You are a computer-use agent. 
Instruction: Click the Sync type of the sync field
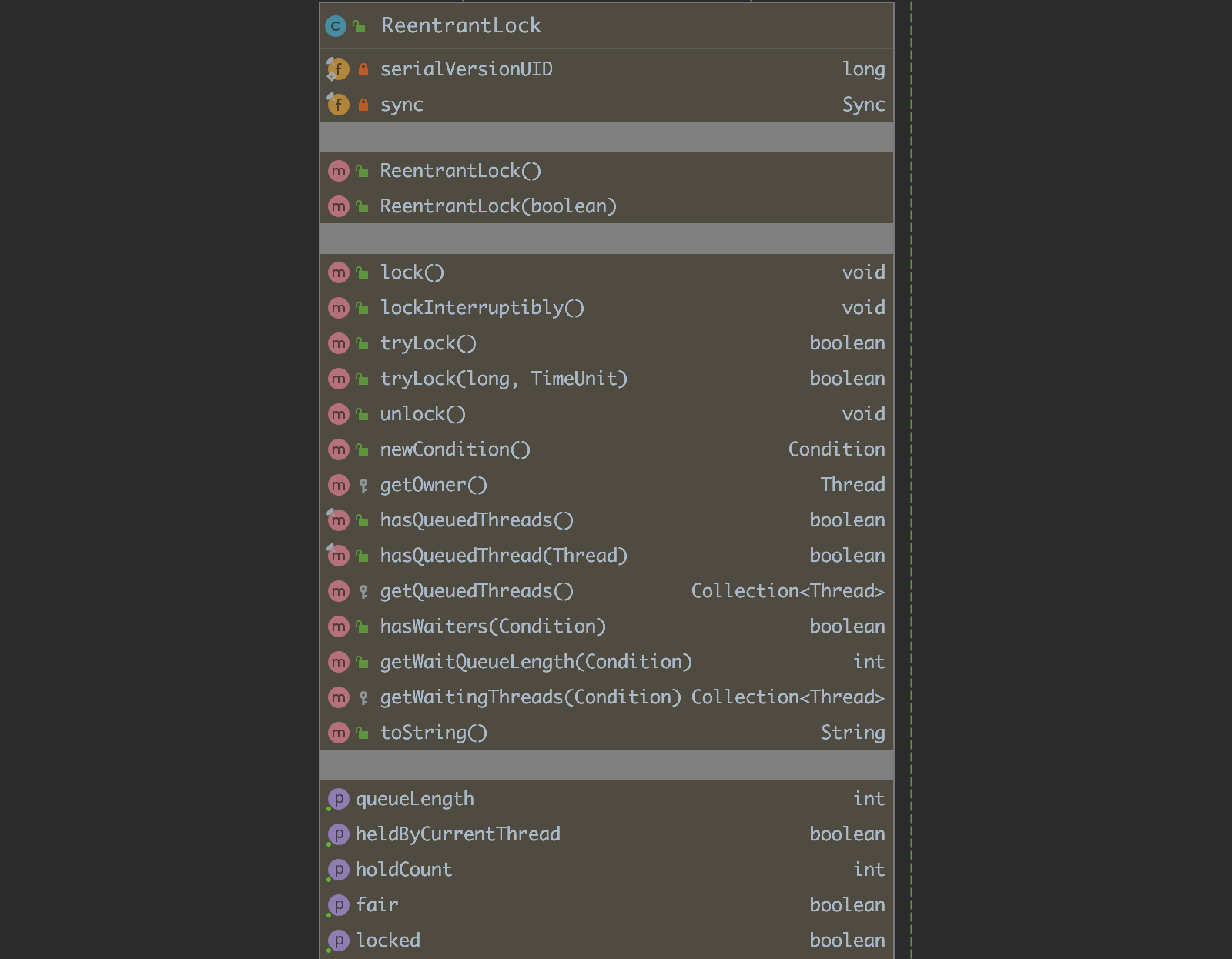click(863, 105)
